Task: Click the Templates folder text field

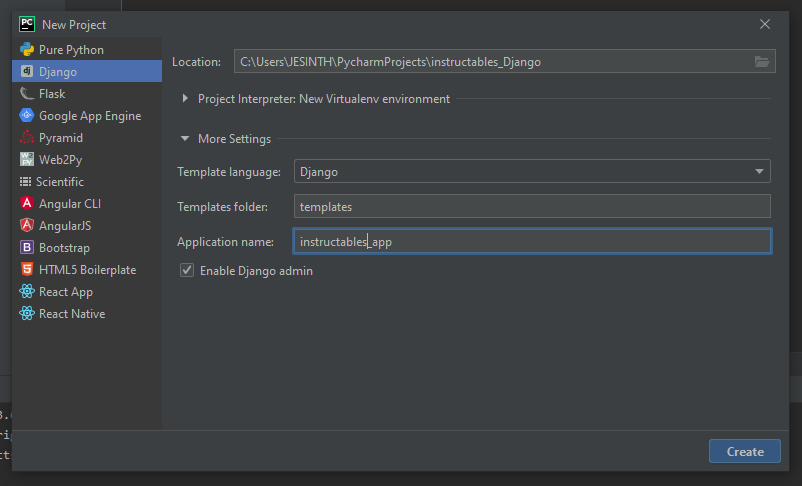Action: (532, 207)
